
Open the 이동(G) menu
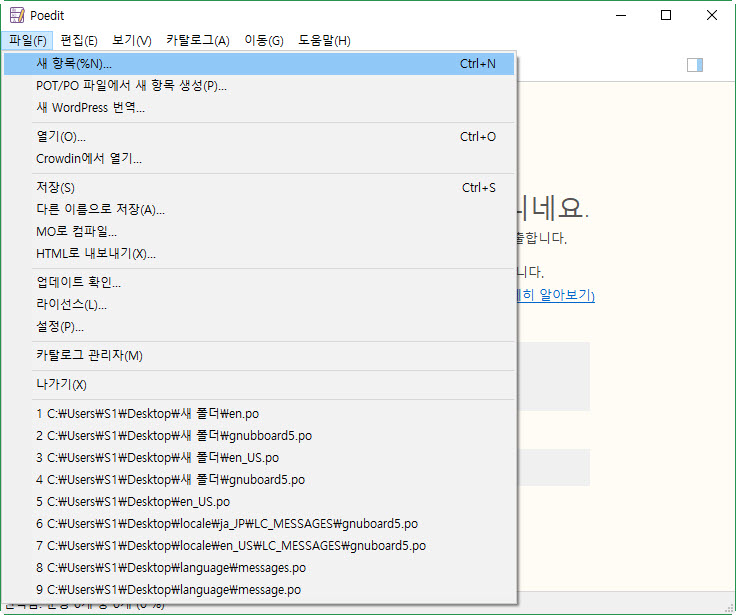point(263,40)
